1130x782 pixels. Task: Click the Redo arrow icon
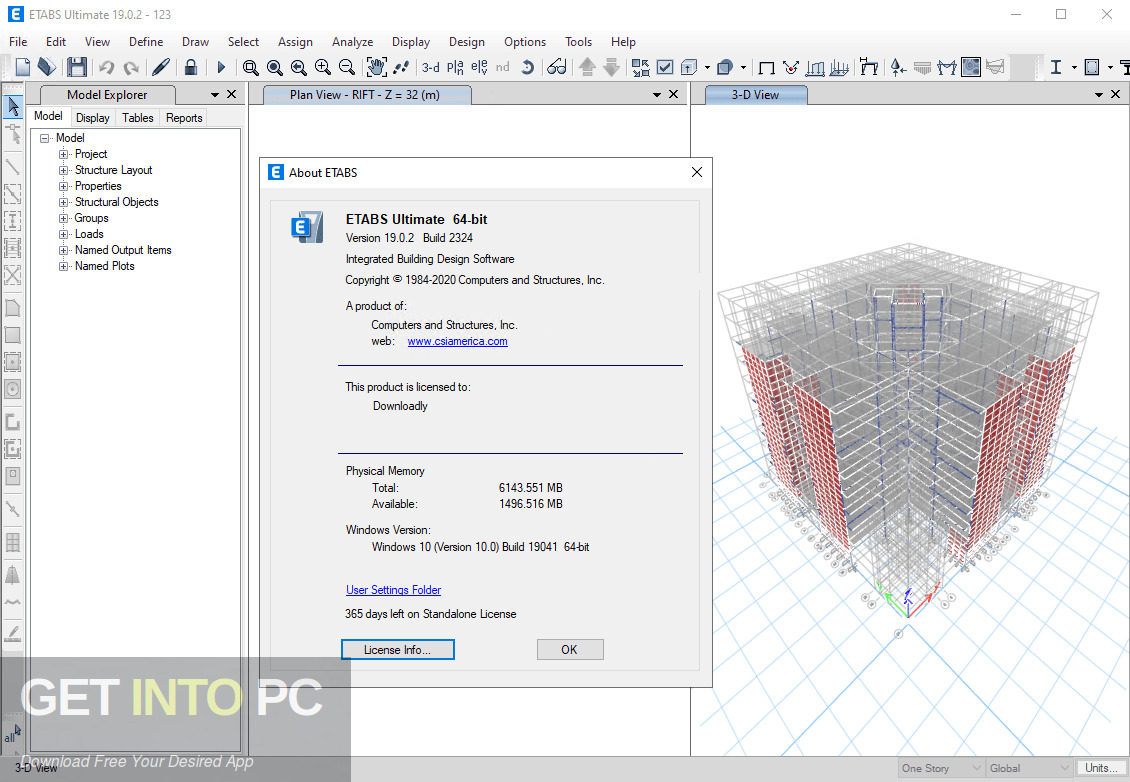point(130,67)
